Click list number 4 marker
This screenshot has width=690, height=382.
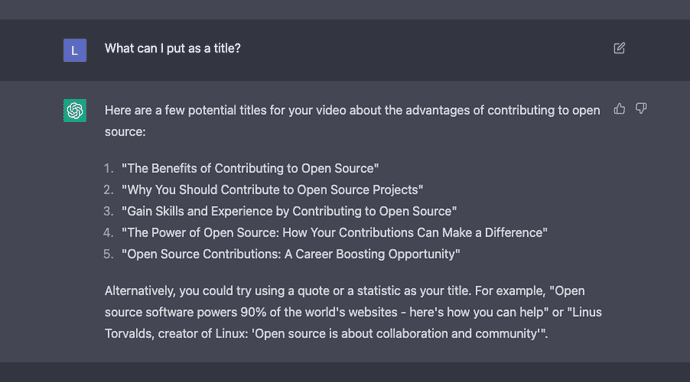[108, 233]
